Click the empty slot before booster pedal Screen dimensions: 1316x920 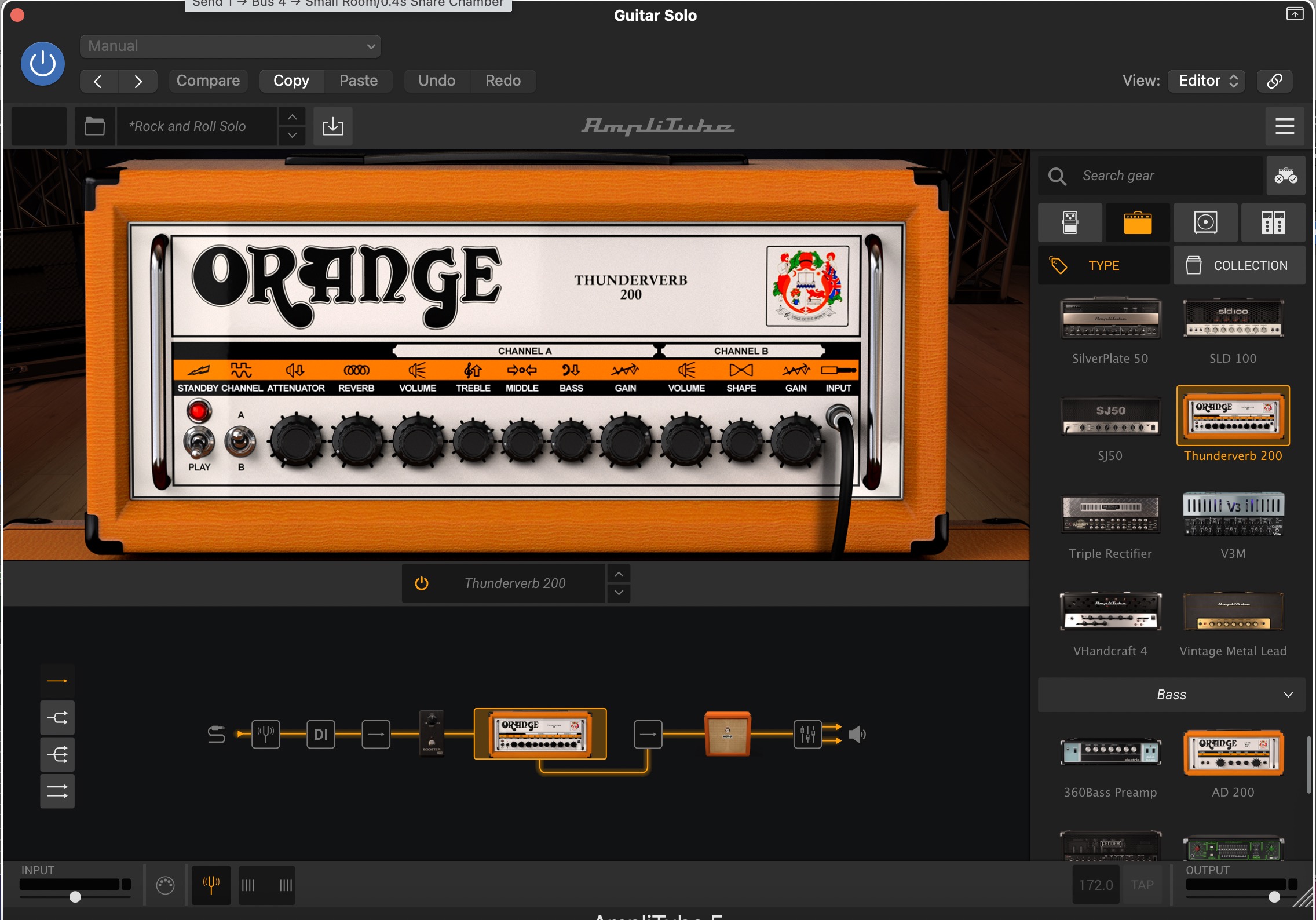pyautogui.click(x=376, y=734)
